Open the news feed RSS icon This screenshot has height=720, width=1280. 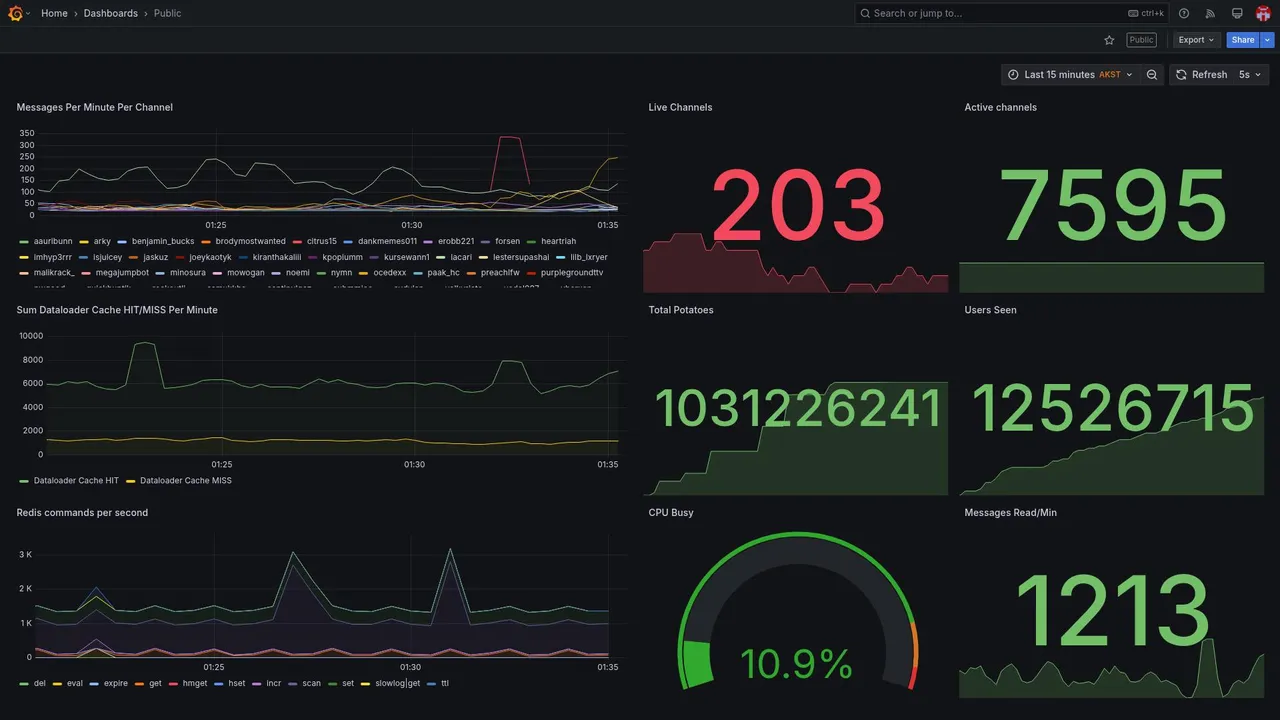pyautogui.click(x=1210, y=13)
